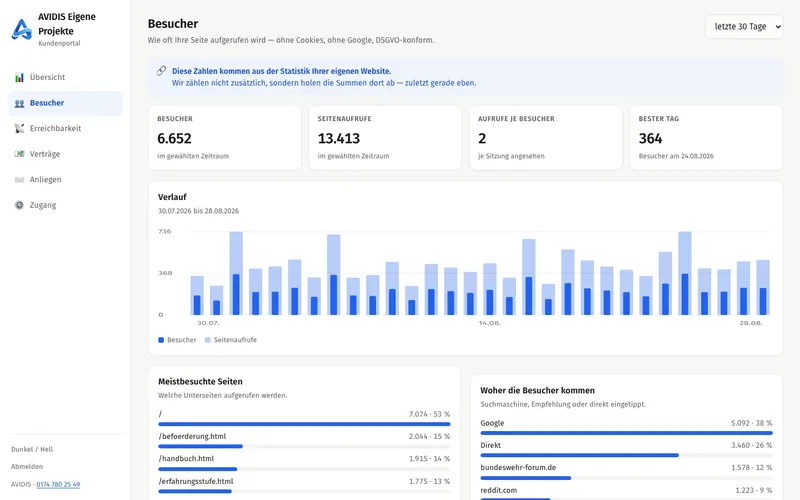Toggle Besucher legend entry in chart
The width and height of the screenshot is (800, 500).
pos(177,340)
